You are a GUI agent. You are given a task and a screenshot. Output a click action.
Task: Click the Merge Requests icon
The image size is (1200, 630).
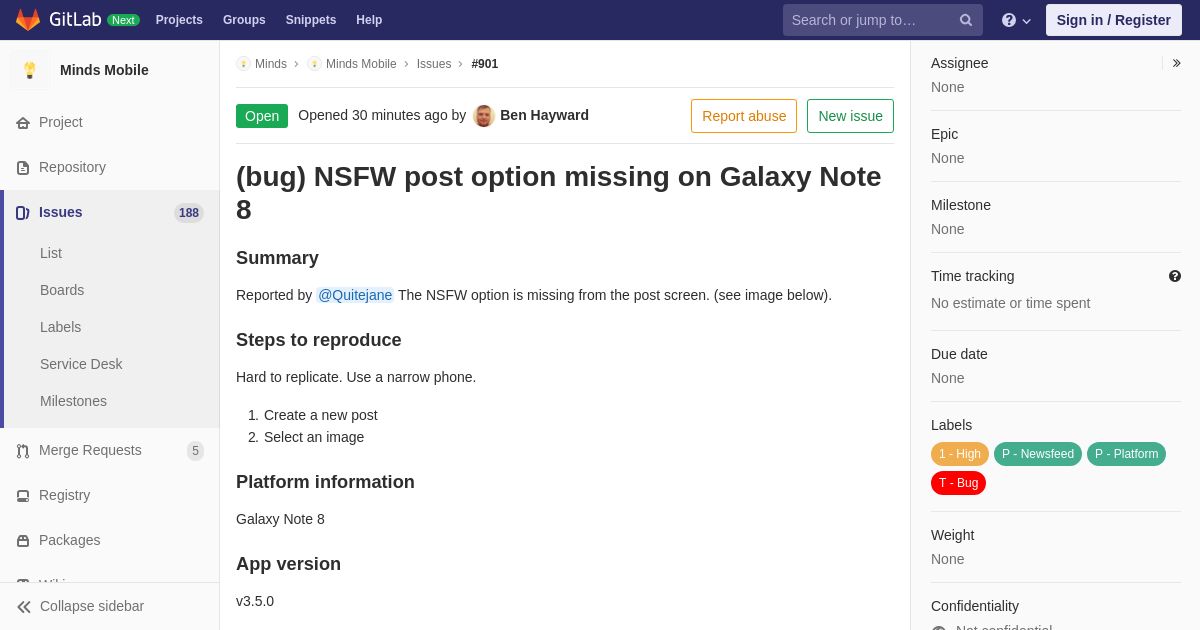(x=23, y=451)
